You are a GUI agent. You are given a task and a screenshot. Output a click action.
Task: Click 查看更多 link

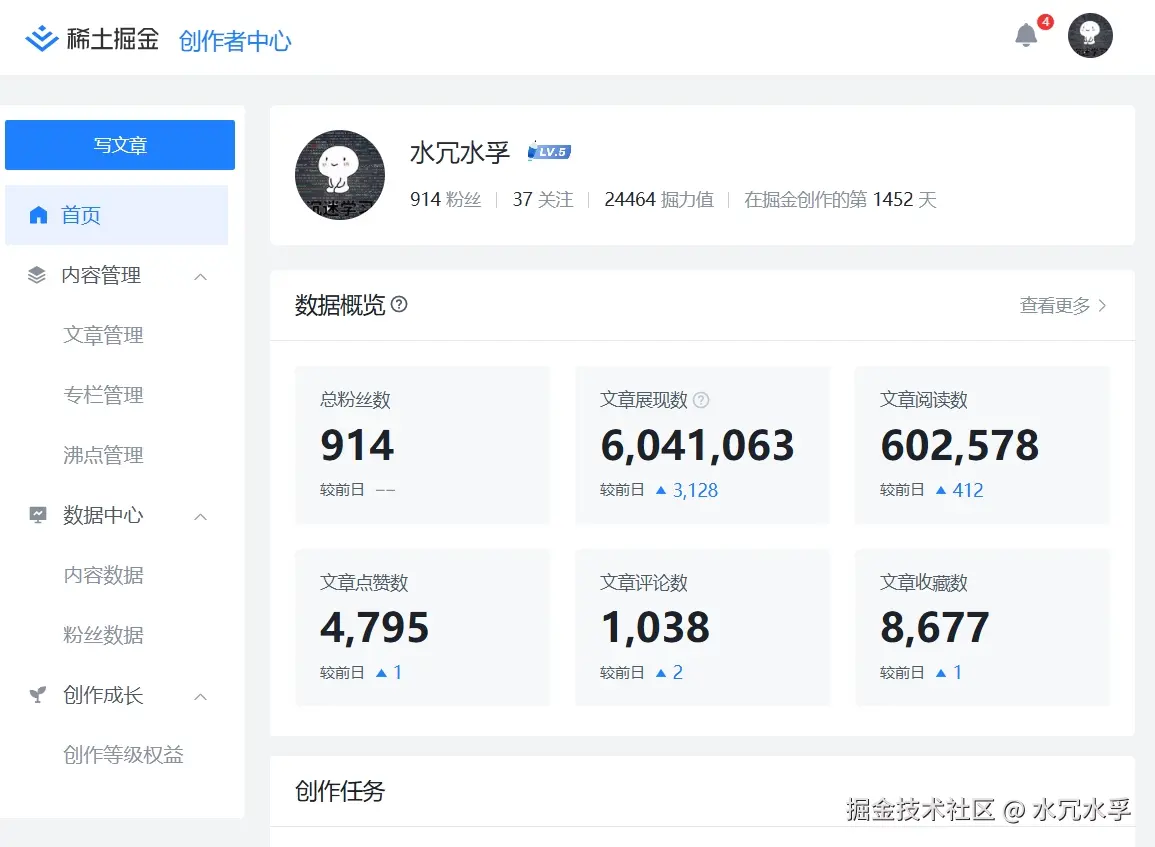[x=1055, y=306]
